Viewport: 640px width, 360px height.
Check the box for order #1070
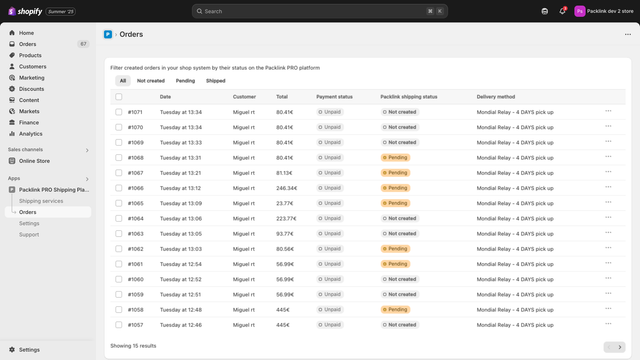[118, 127]
